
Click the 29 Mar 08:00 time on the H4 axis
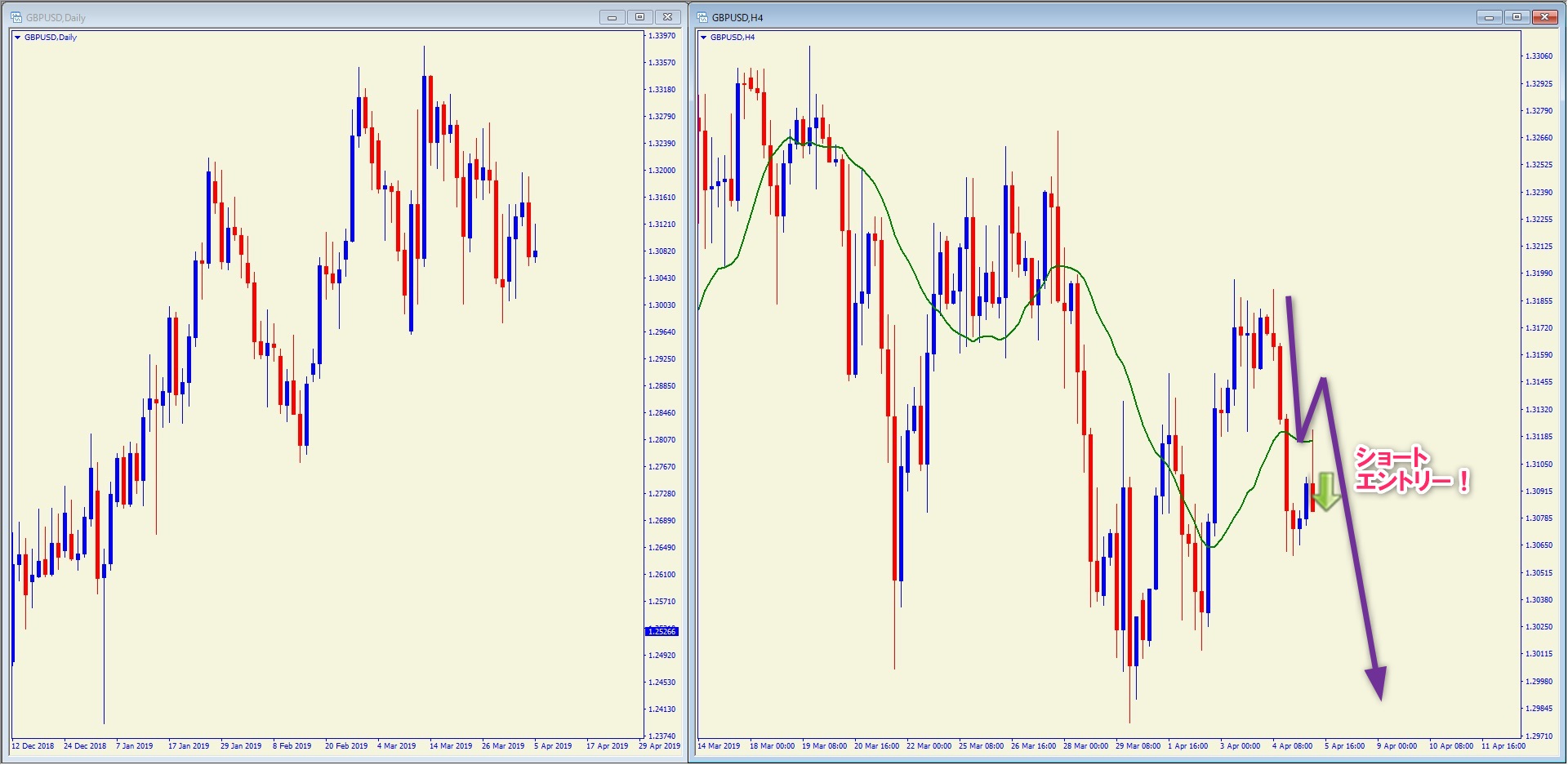coord(1138,746)
